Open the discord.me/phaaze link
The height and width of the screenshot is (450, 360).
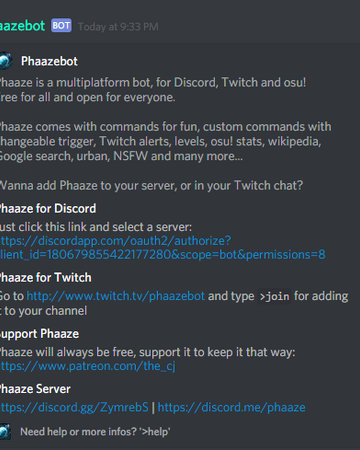pos(231,407)
